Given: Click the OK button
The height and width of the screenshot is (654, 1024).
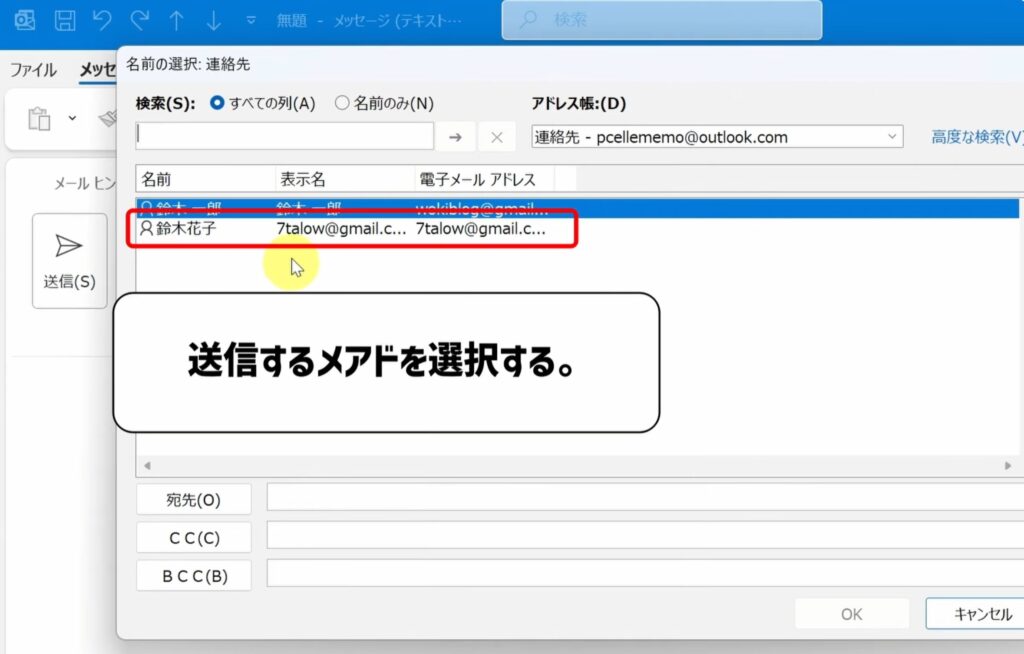Looking at the screenshot, I should click(851, 613).
